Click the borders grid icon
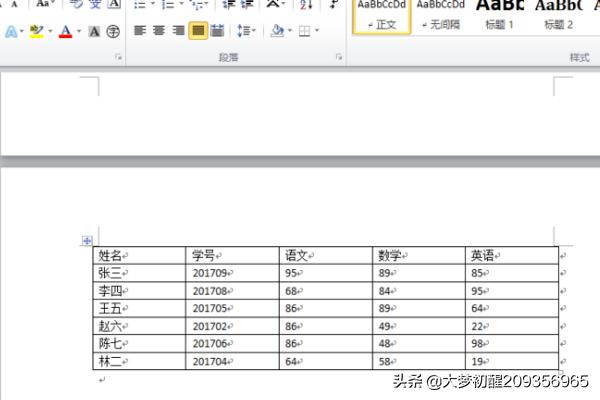The width and height of the screenshot is (600, 400). [x=304, y=31]
